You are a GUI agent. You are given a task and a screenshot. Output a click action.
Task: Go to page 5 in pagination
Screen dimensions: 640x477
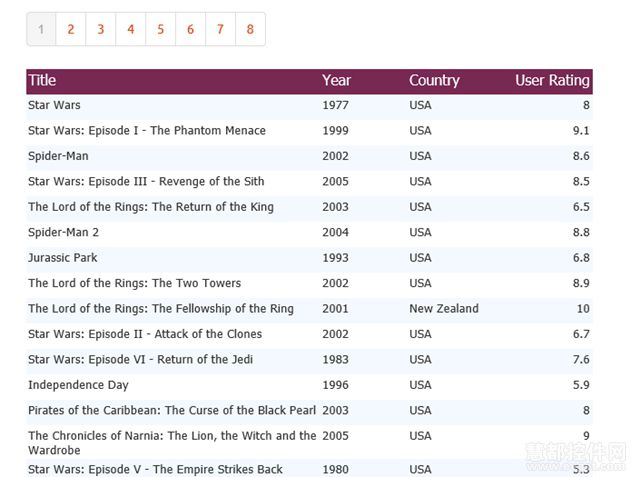click(160, 29)
